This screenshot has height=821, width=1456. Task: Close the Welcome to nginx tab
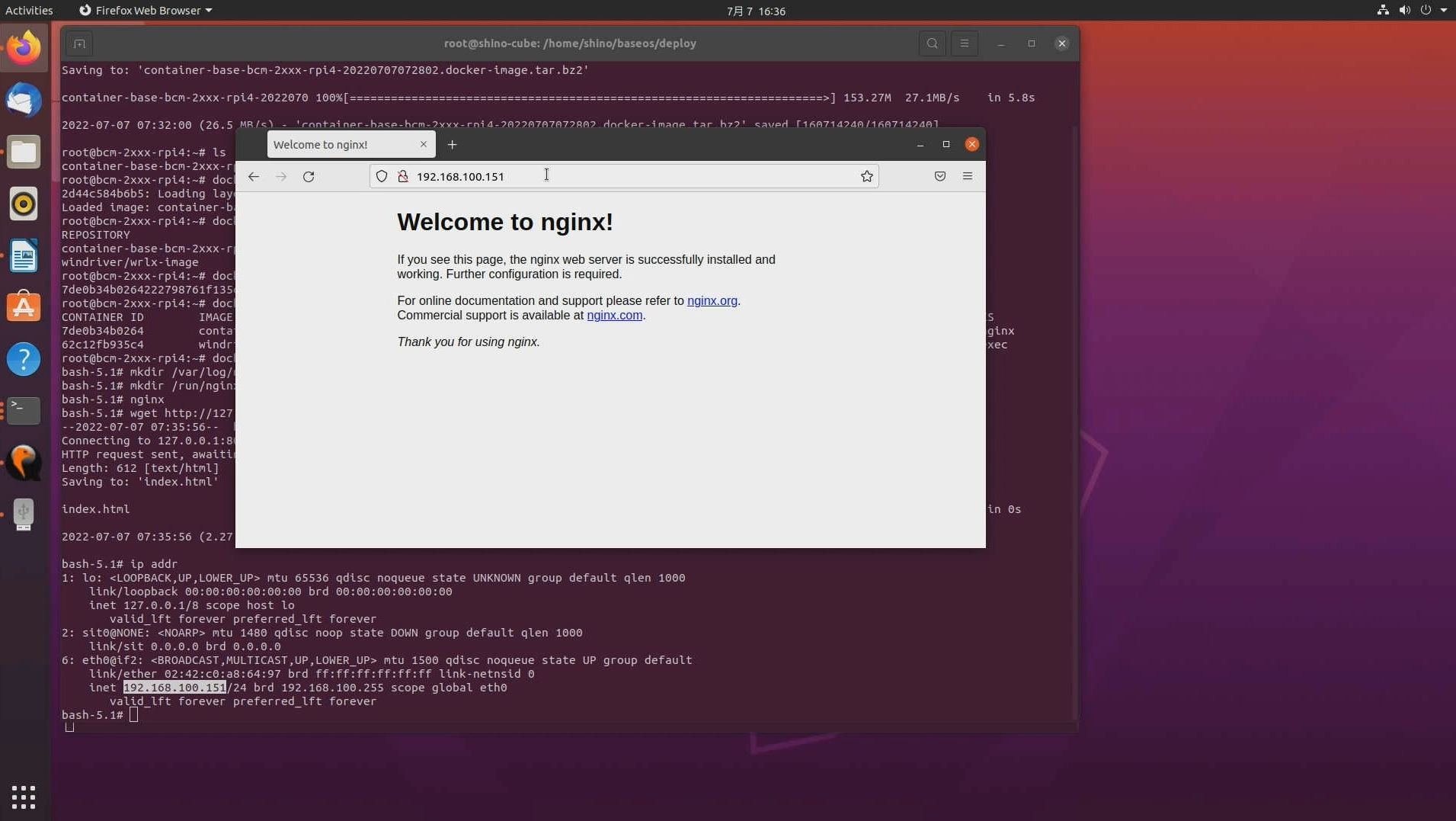pos(424,144)
